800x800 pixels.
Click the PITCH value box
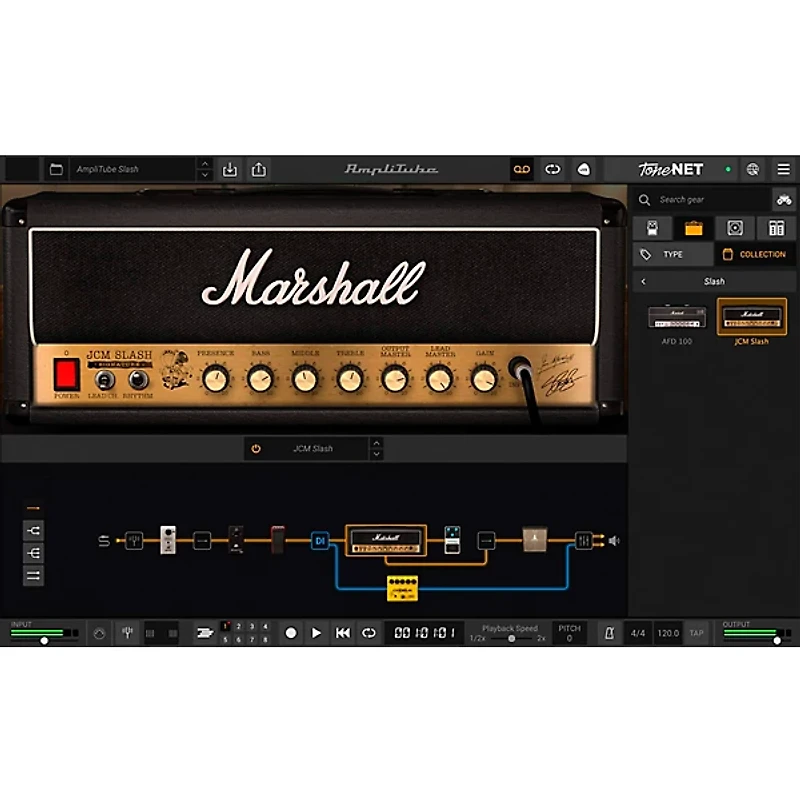pos(569,633)
